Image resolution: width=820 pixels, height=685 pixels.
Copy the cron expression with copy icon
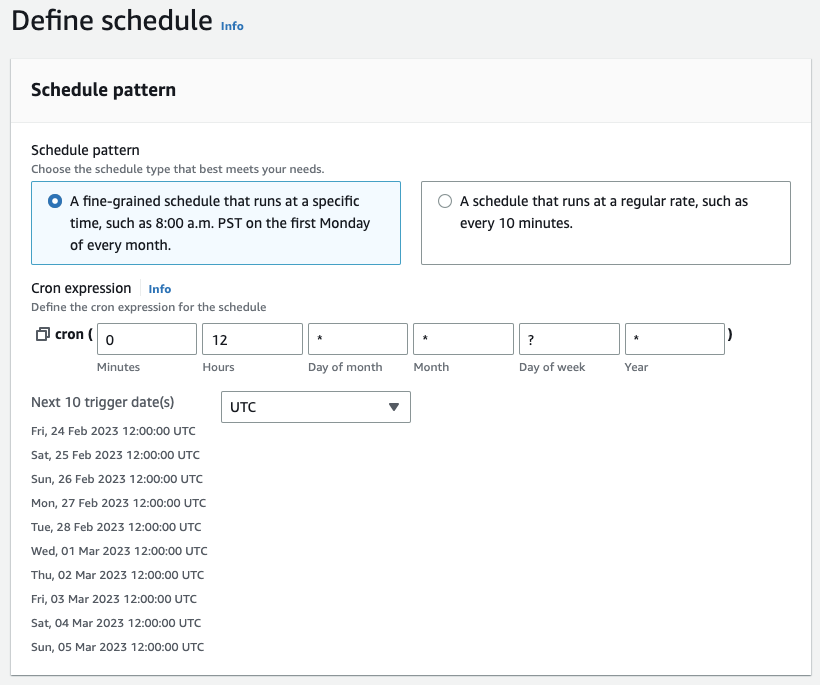(x=42, y=334)
